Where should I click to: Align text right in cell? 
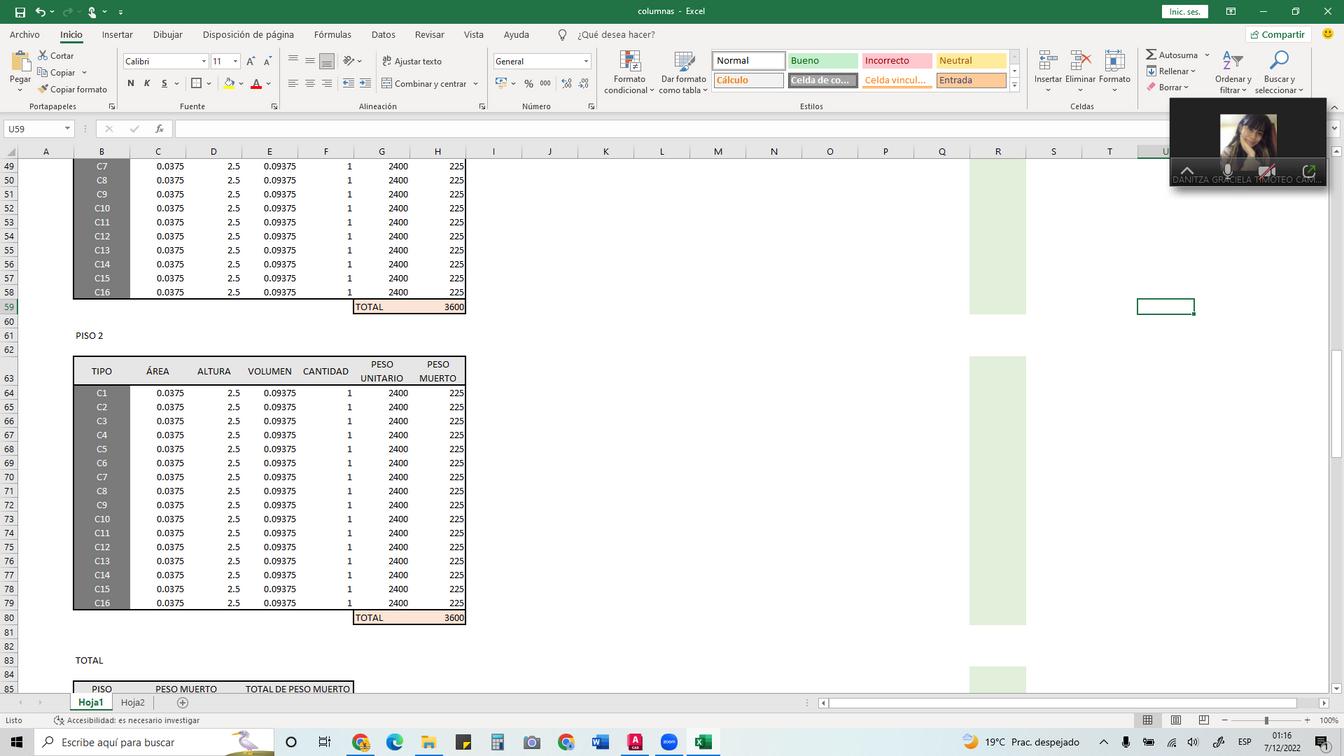click(327, 84)
